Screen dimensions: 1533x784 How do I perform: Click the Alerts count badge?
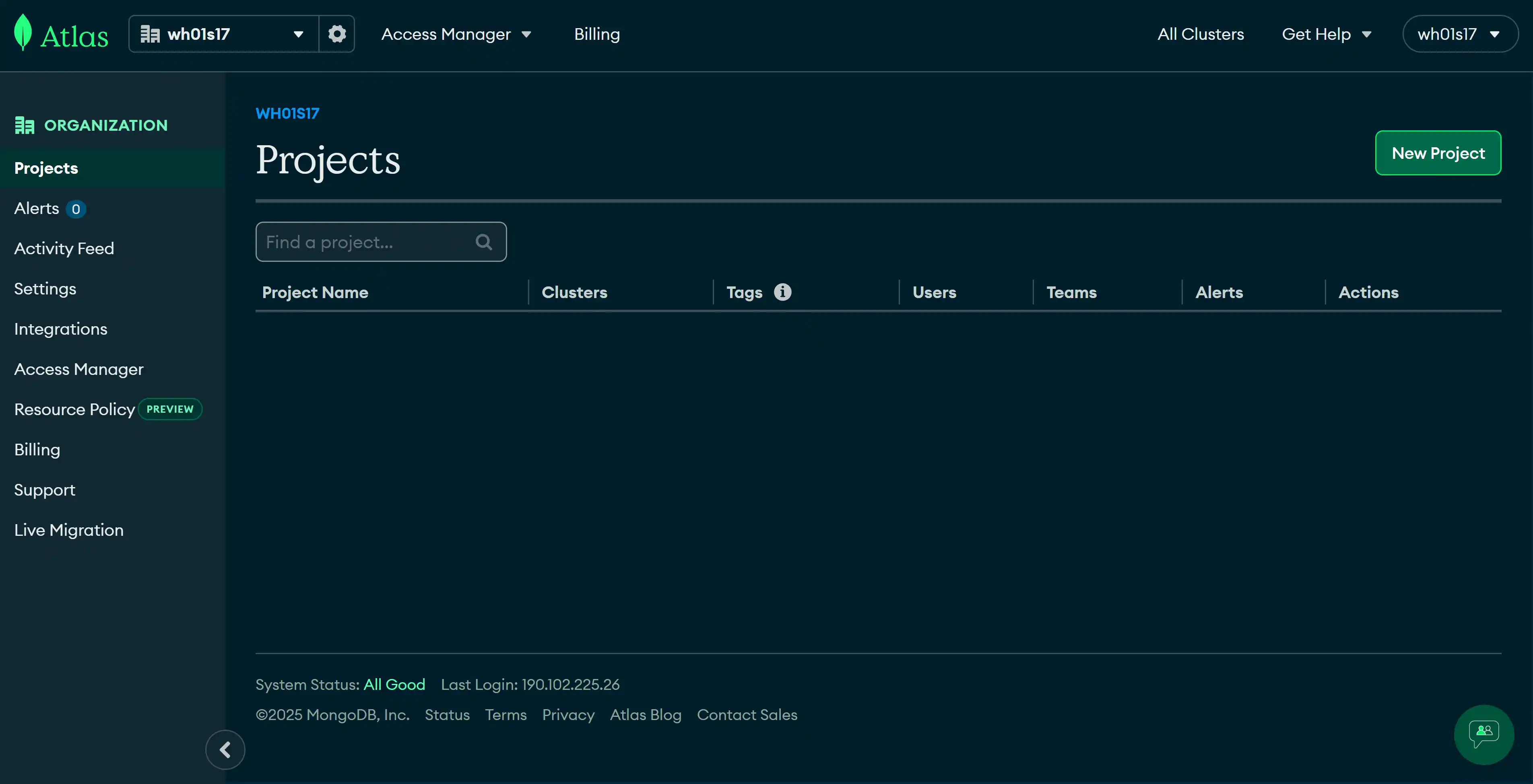pyautogui.click(x=76, y=210)
